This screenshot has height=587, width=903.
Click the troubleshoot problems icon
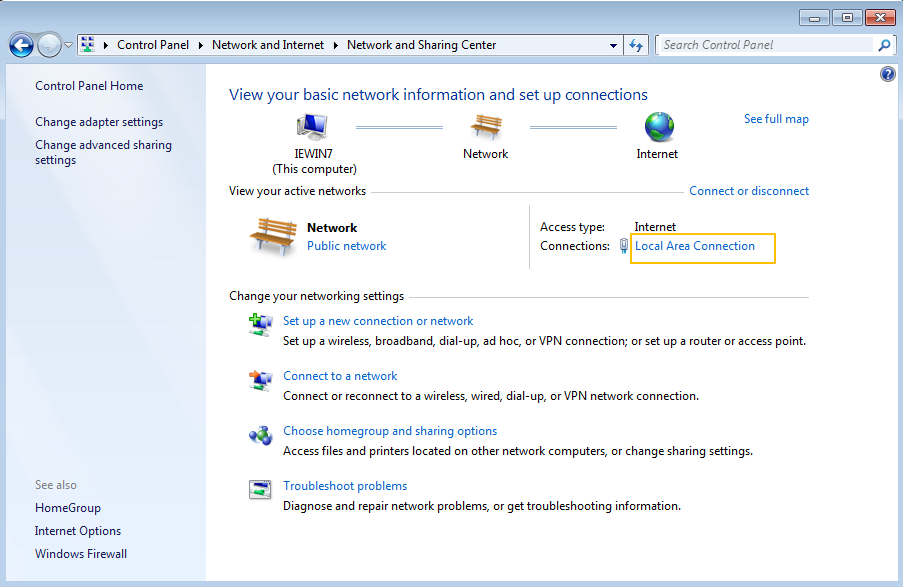click(x=260, y=490)
